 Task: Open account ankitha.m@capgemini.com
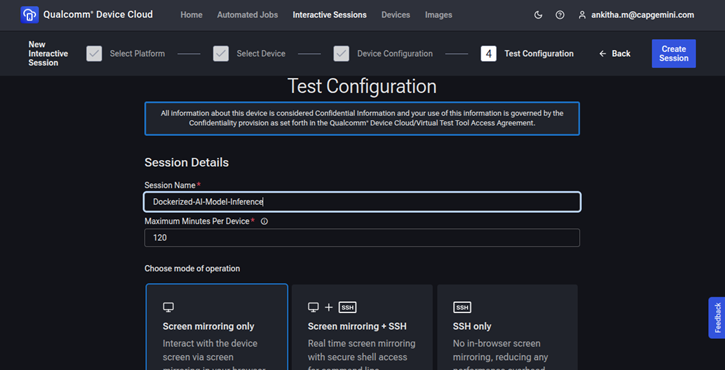[643, 15]
